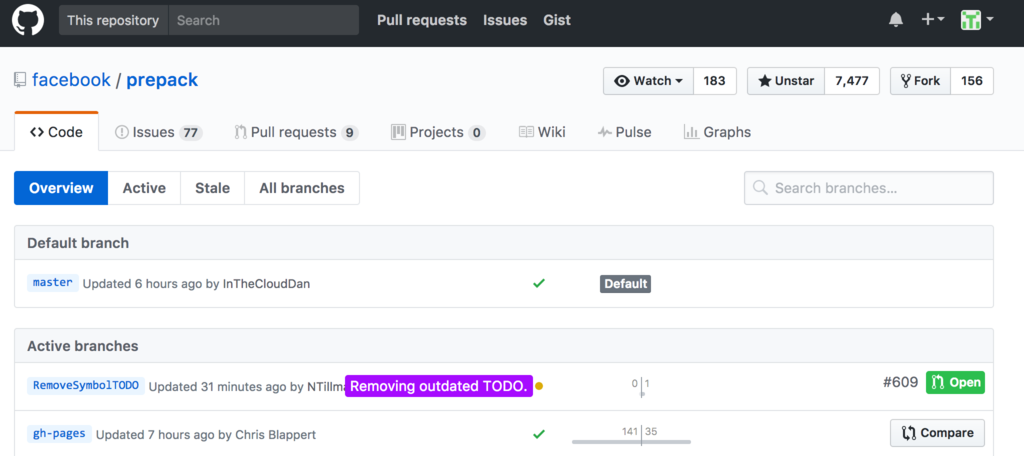This screenshot has width=1024, height=456.
Task: Open Issues in top navigation
Action: (505, 20)
